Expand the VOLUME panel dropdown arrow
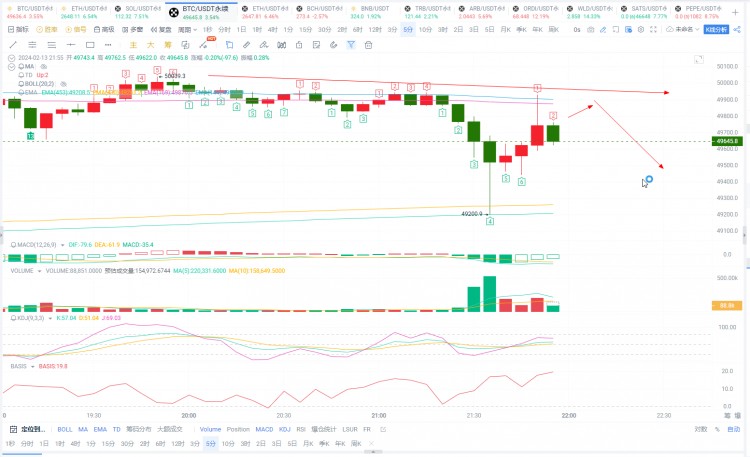This screenshot has width=750, height=457. click(39, 271)
